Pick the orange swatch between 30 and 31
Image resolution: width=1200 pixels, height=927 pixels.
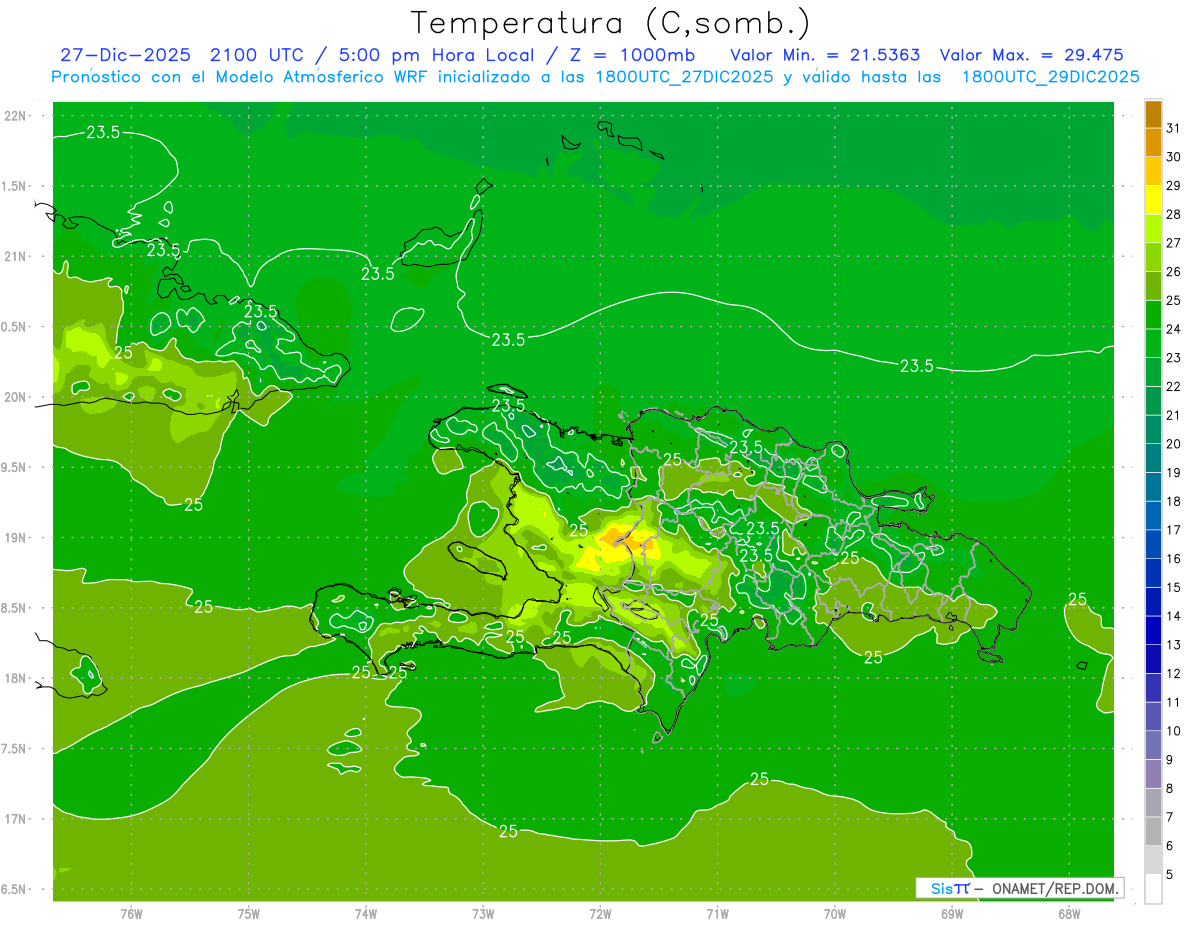(x=1153, y=142)
